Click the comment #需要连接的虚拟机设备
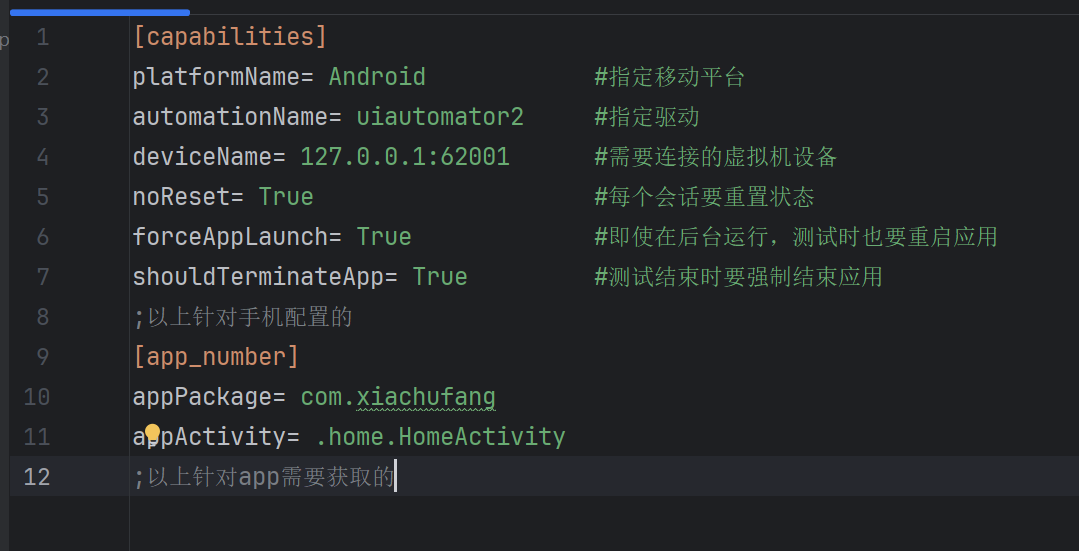The height and width of the screenshot is (551, 1079). [x=716, y=157]
